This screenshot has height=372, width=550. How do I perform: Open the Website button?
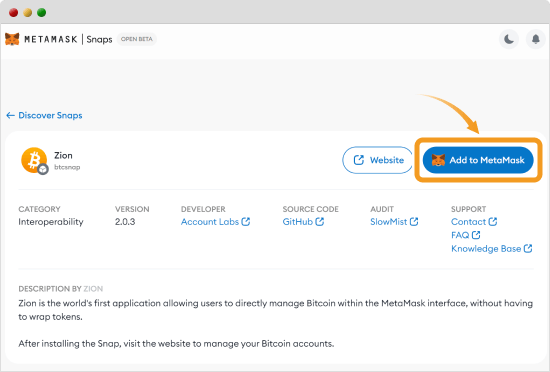378,160
